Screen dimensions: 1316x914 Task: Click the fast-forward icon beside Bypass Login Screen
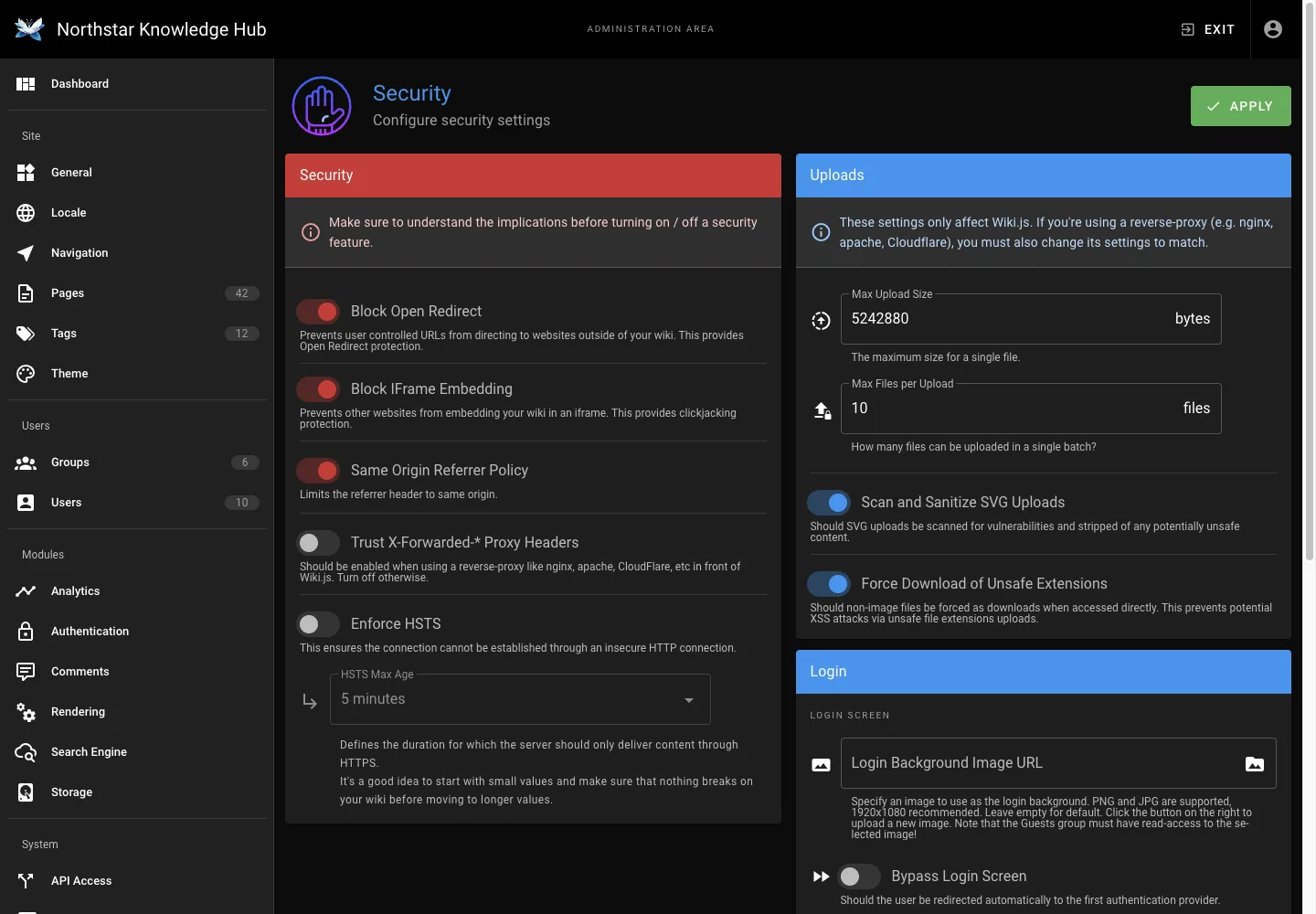pyautogui.click(x=821, y=877)
